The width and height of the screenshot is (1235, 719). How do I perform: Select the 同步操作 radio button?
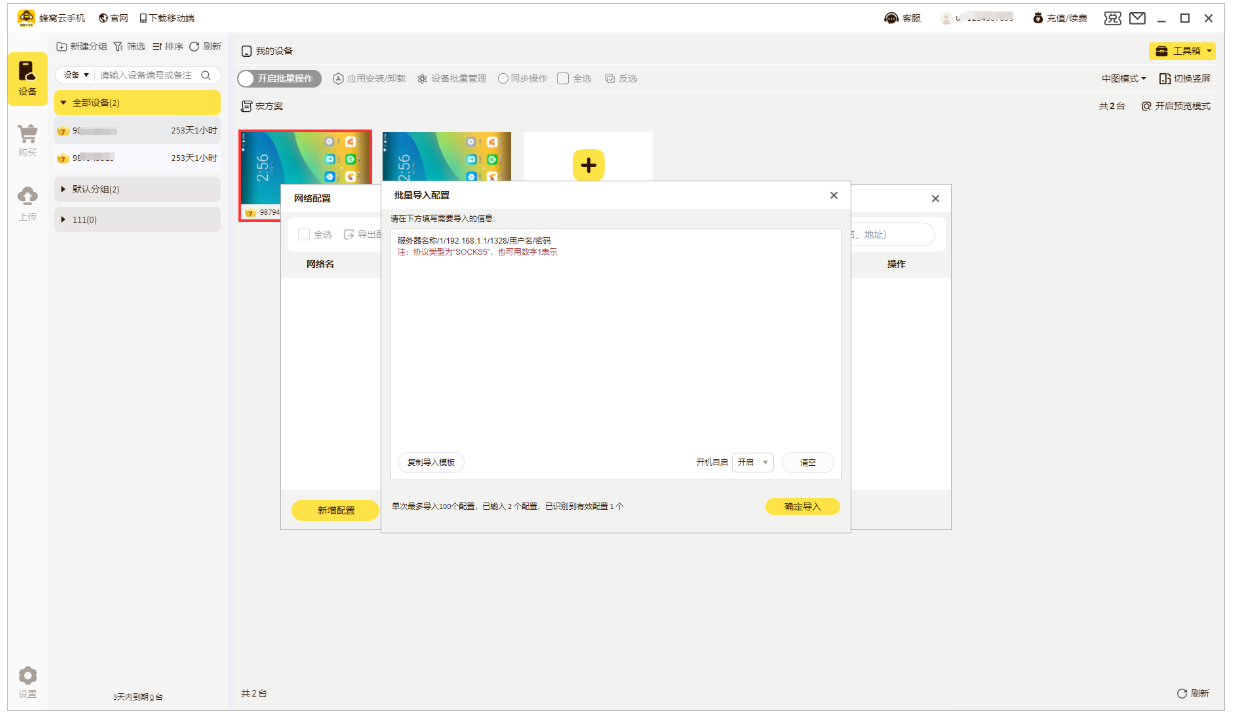503,79
